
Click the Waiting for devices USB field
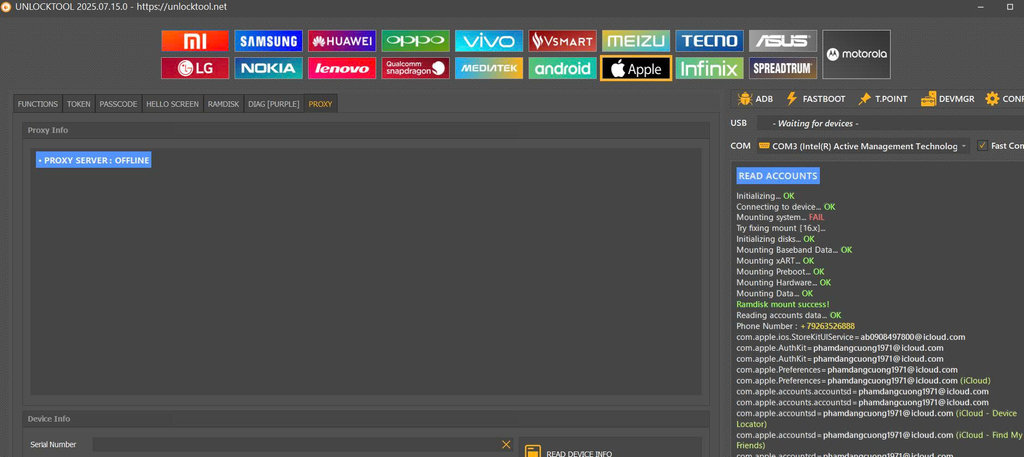click(x=890, y=123)
